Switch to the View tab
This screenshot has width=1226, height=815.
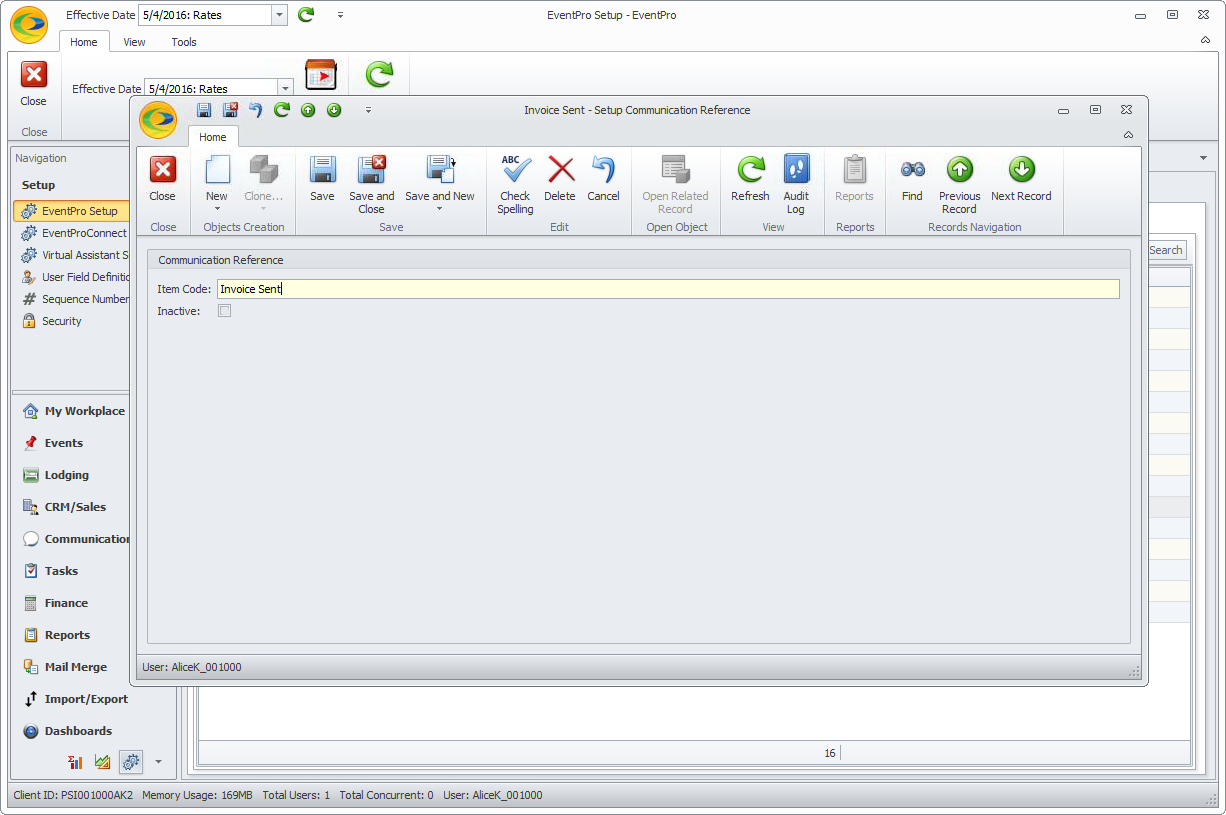(x=134, y=42)
